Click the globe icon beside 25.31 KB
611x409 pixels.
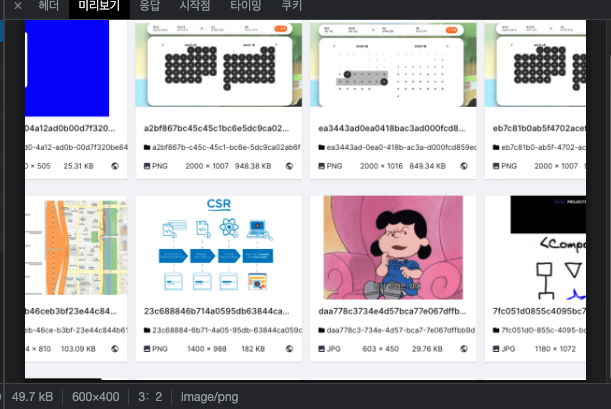click(x=115, y=166)
